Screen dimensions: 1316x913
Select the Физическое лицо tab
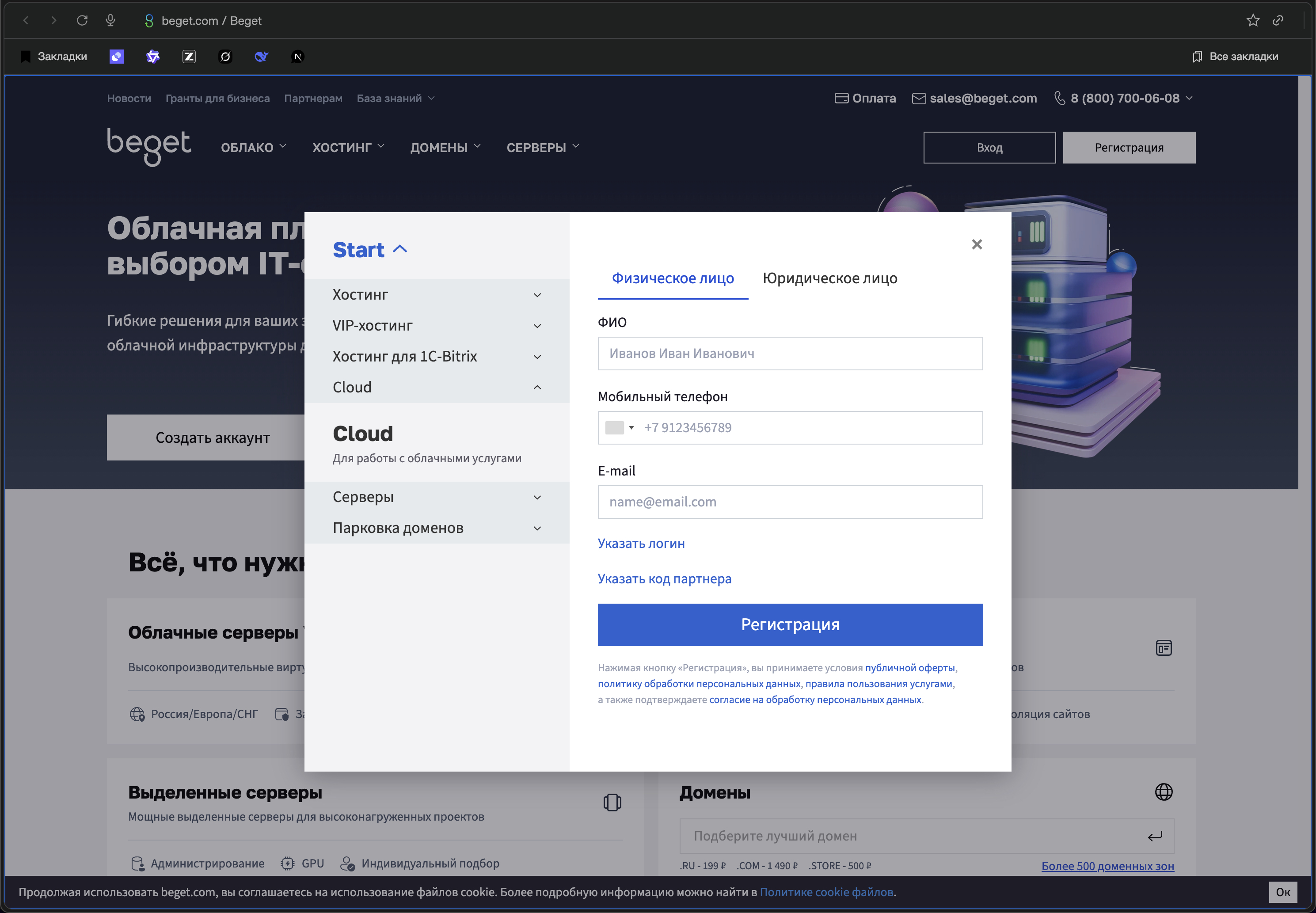click(673, 278)
